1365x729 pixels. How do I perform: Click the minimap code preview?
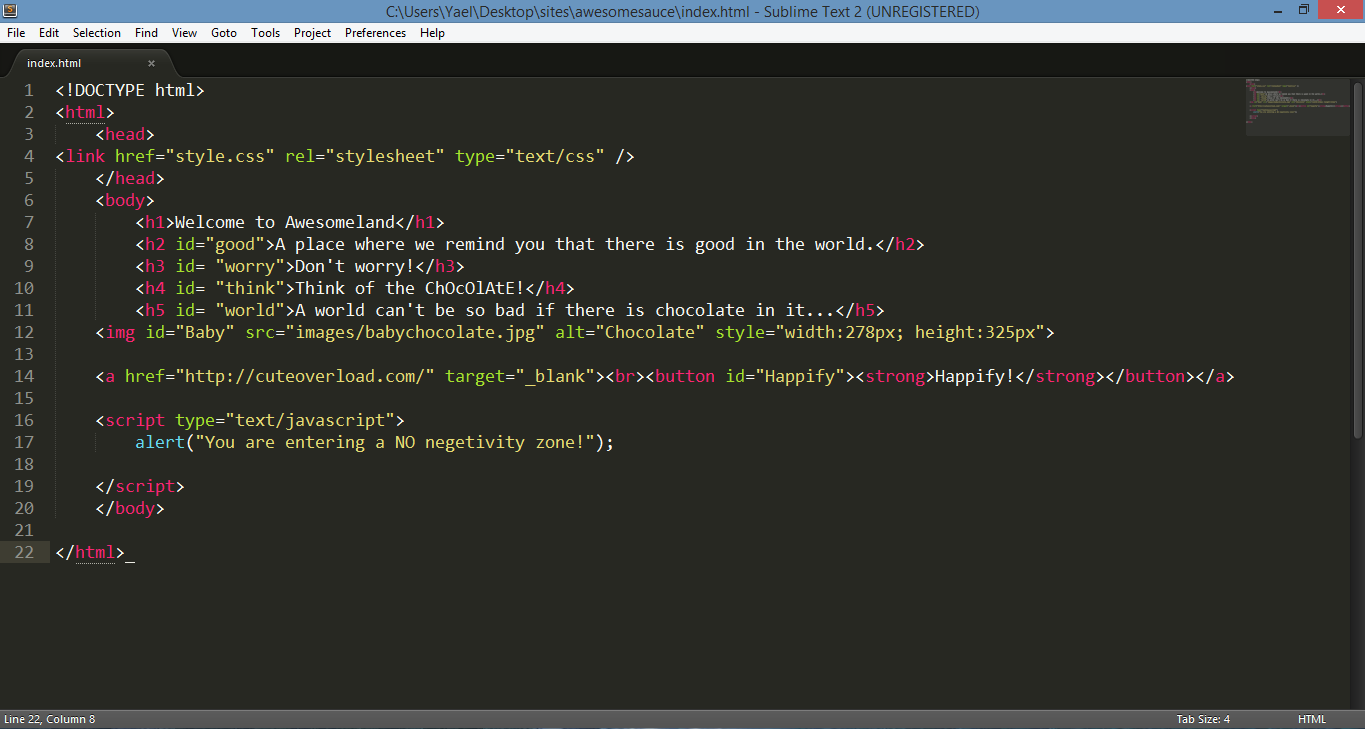[x=1297, y=107]
